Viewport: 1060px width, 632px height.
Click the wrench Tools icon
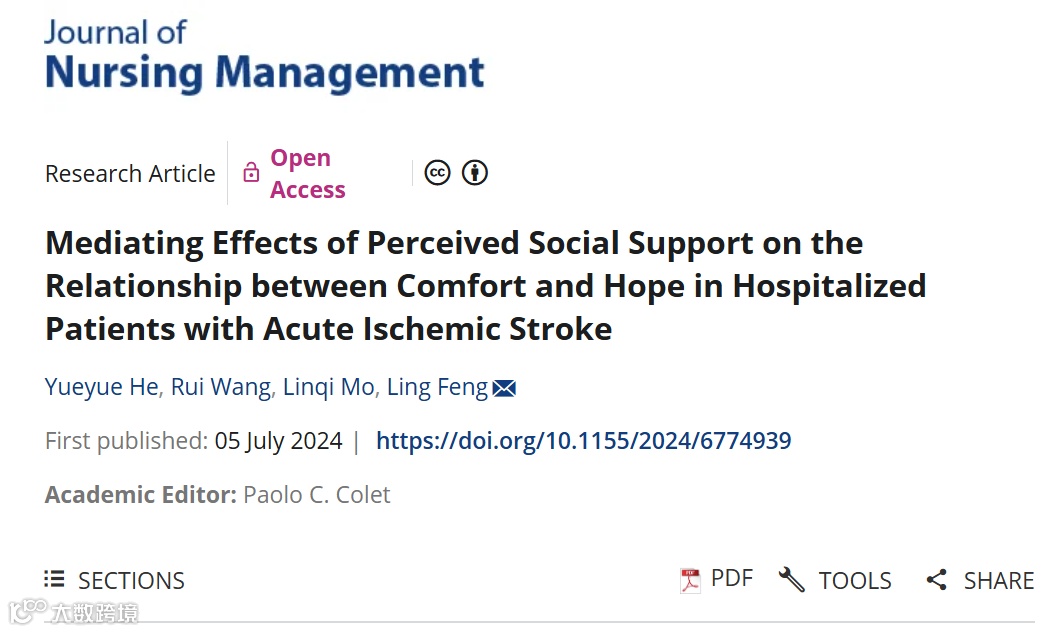click(x=791, y=580)
